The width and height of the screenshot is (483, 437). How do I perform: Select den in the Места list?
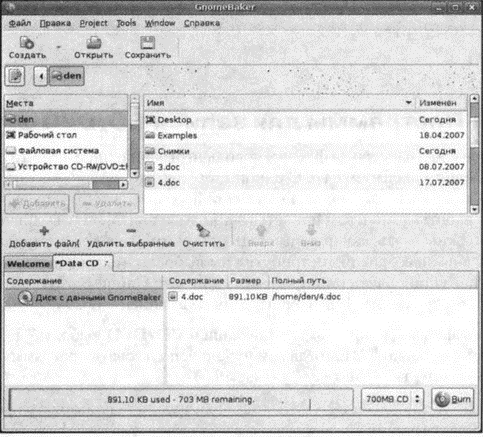click(x=67, y=119)
